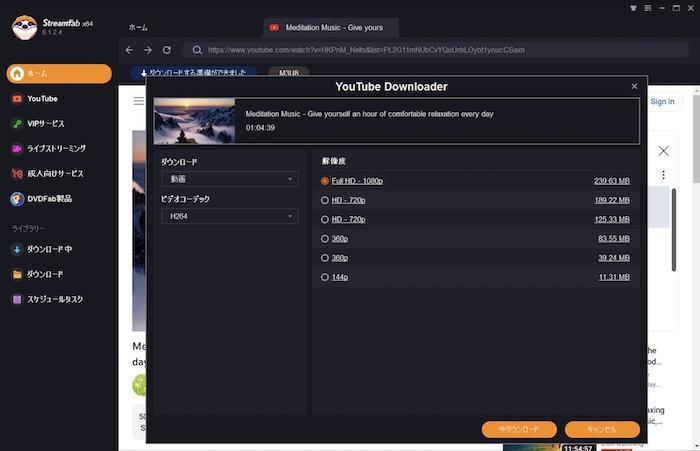Screen dimensions: 700x451
Task: Open the application menu in title bar
Action: pos(647,8)
